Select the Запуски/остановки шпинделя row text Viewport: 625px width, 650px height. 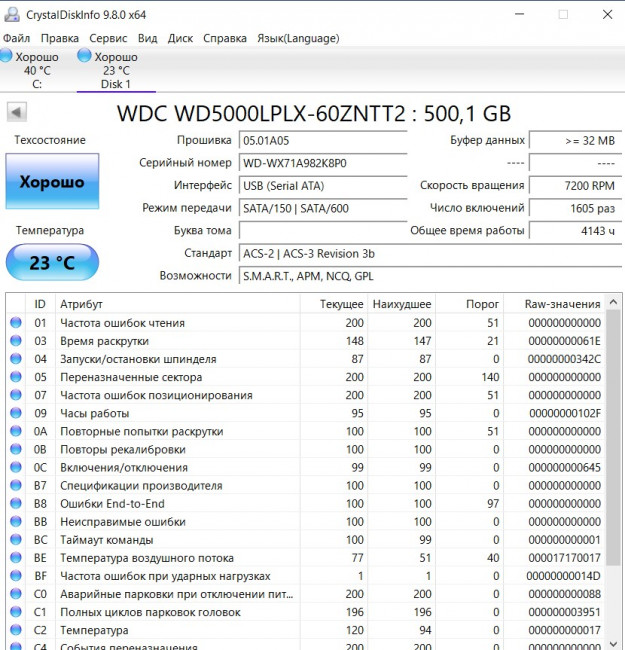point(138,359)
